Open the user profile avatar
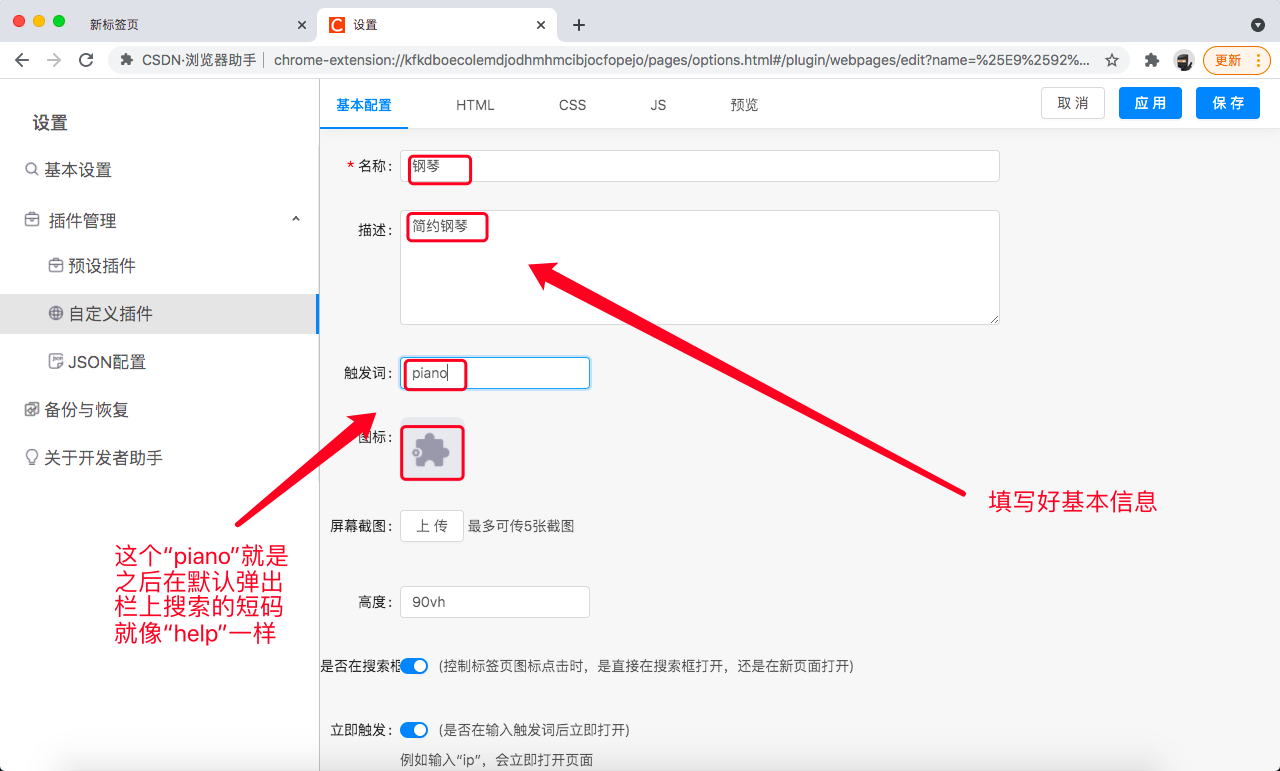The width and height of the screenshot is (1280, 771). pos(1184,60)
